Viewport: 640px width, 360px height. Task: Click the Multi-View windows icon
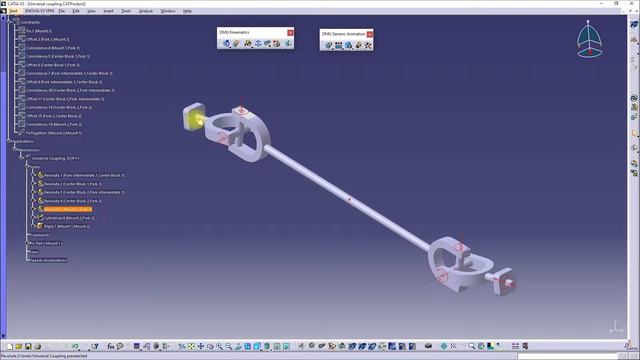tap(248, 346)
